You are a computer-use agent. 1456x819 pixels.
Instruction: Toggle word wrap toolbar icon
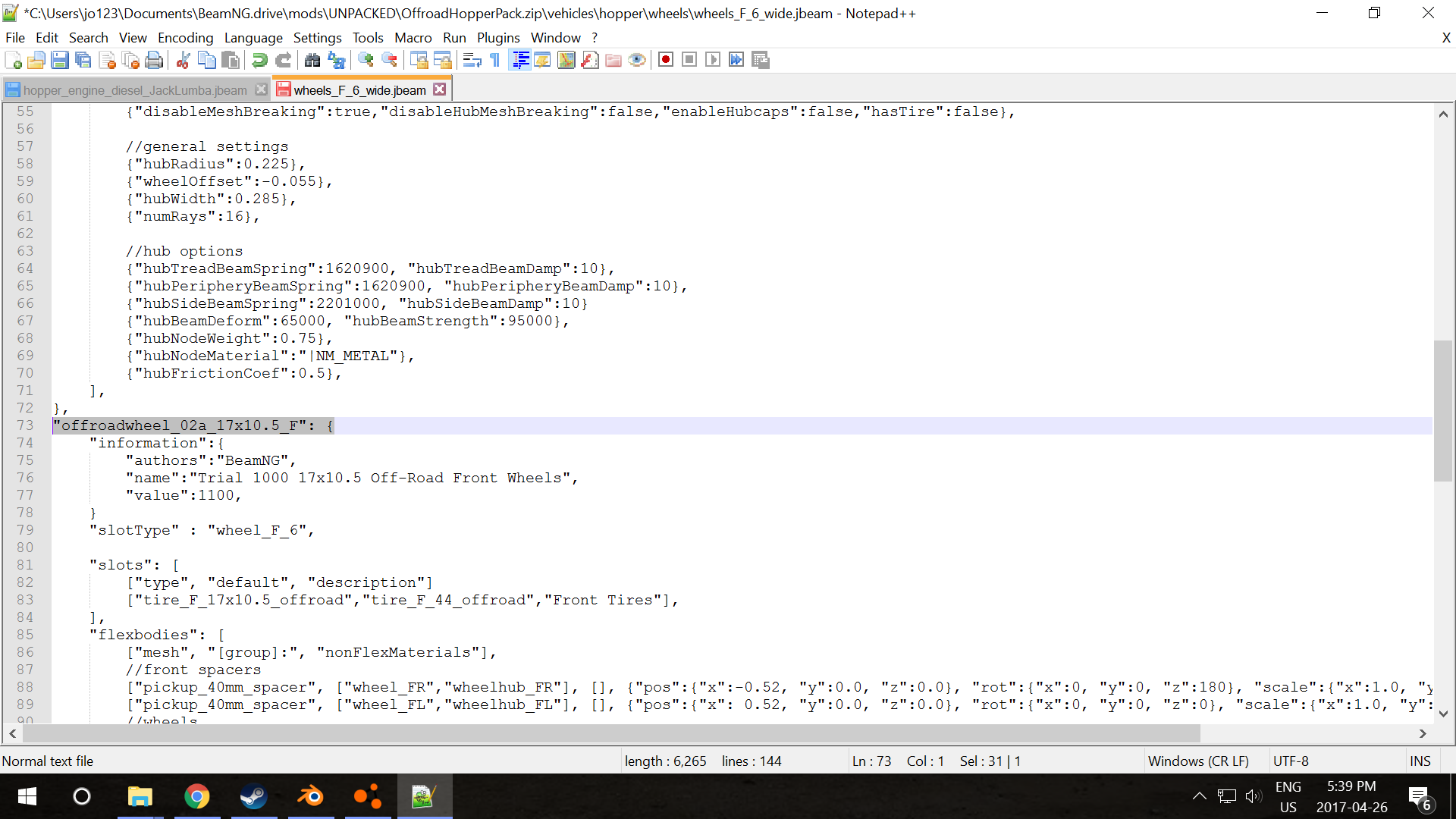click(472, 60)
